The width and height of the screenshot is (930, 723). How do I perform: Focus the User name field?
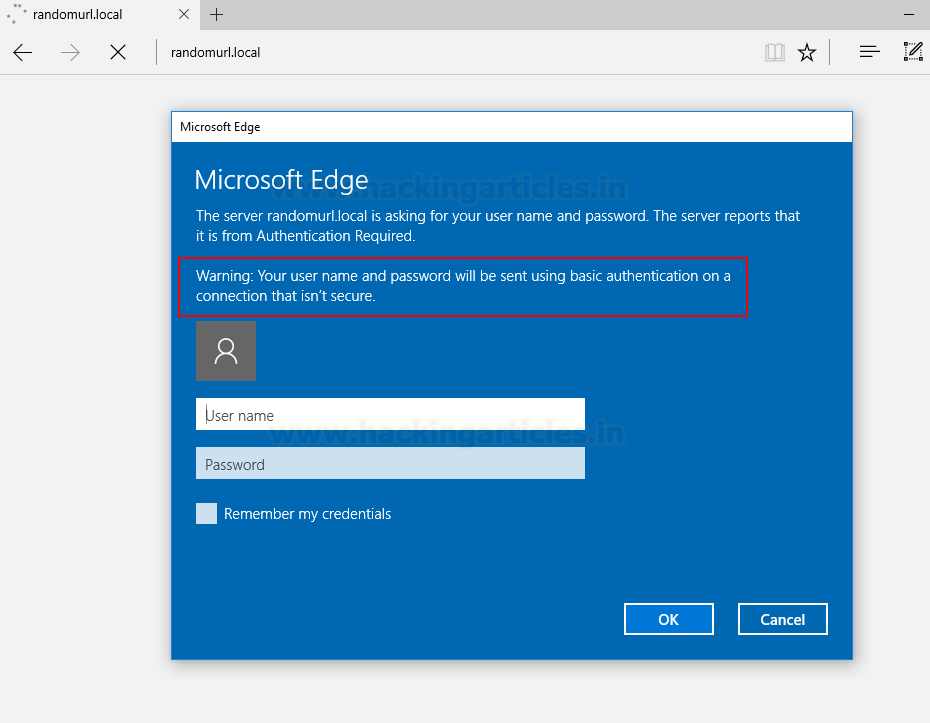point(390,414)
